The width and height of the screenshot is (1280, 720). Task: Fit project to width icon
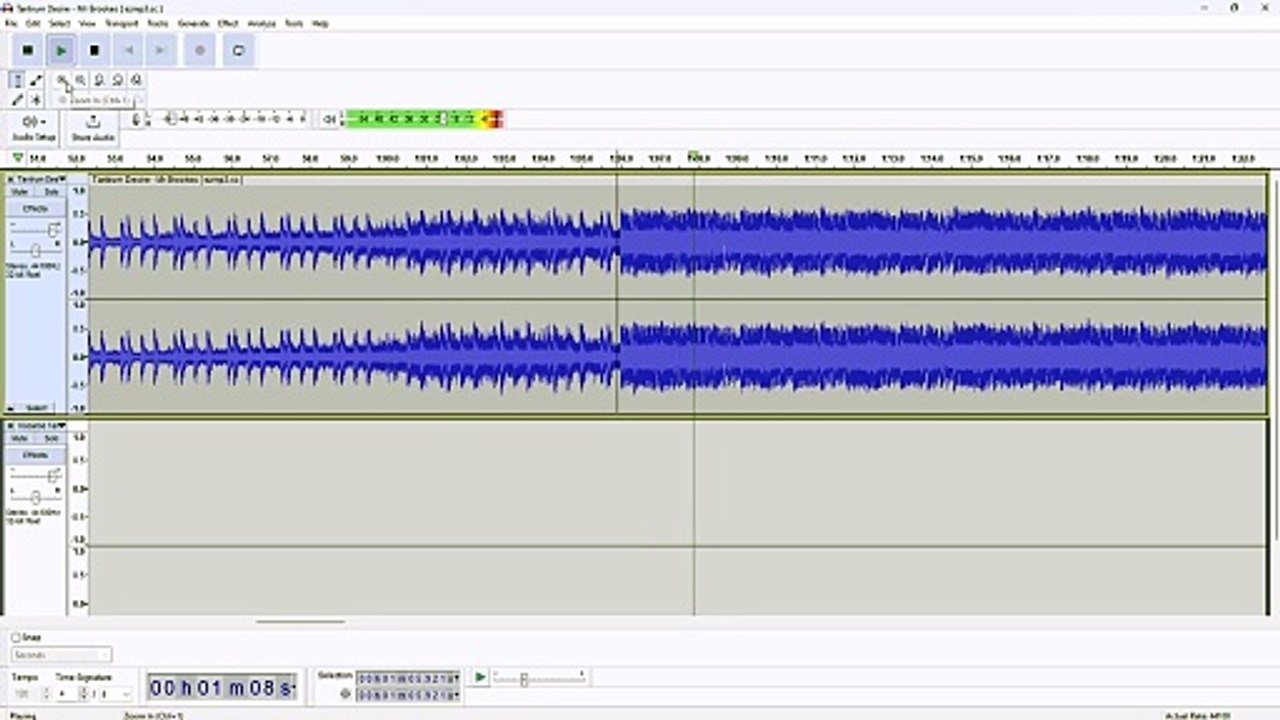point(117,80)
